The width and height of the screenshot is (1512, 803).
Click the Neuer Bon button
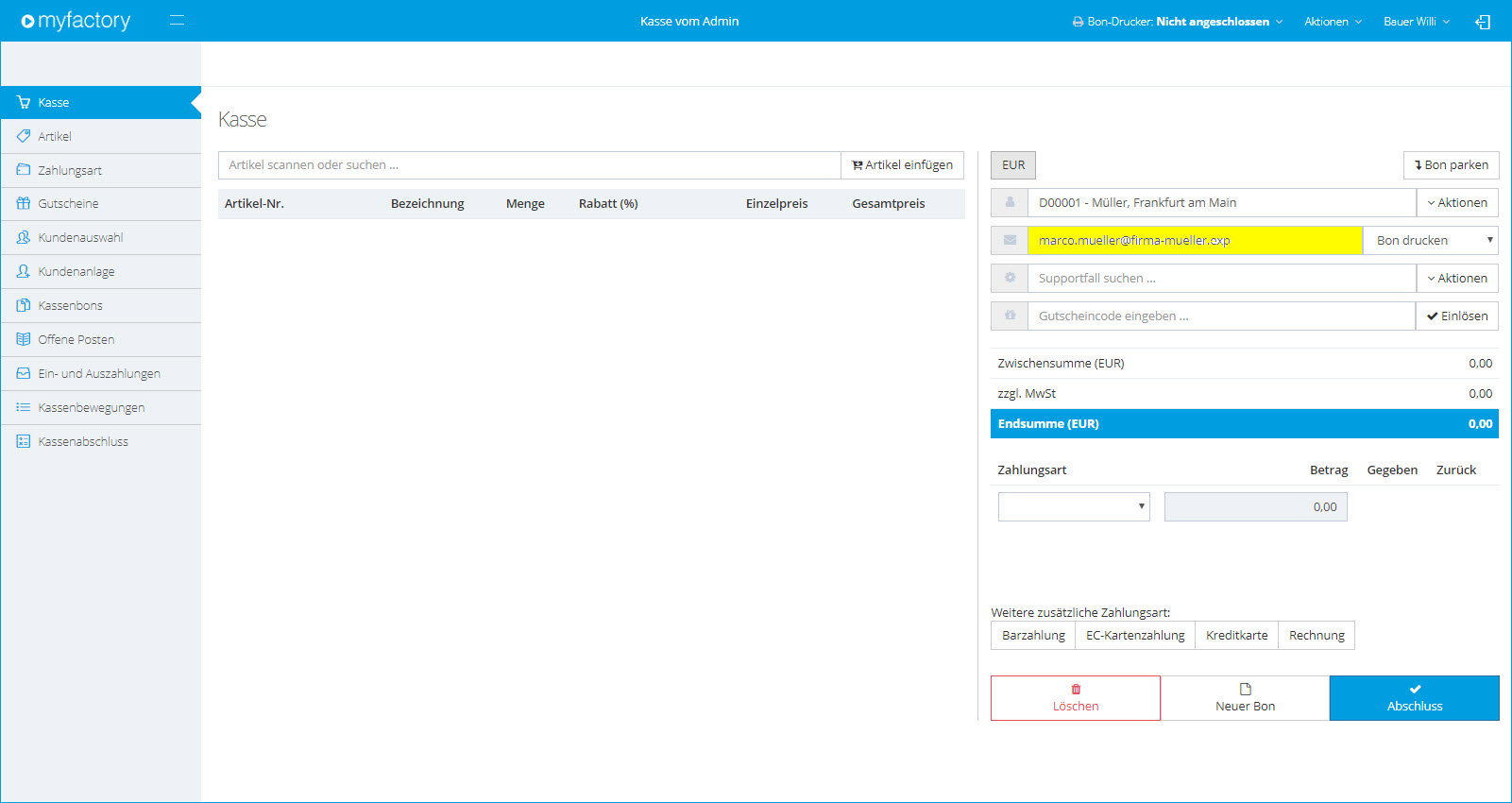pyautogui.click(x=1246, y=698)
